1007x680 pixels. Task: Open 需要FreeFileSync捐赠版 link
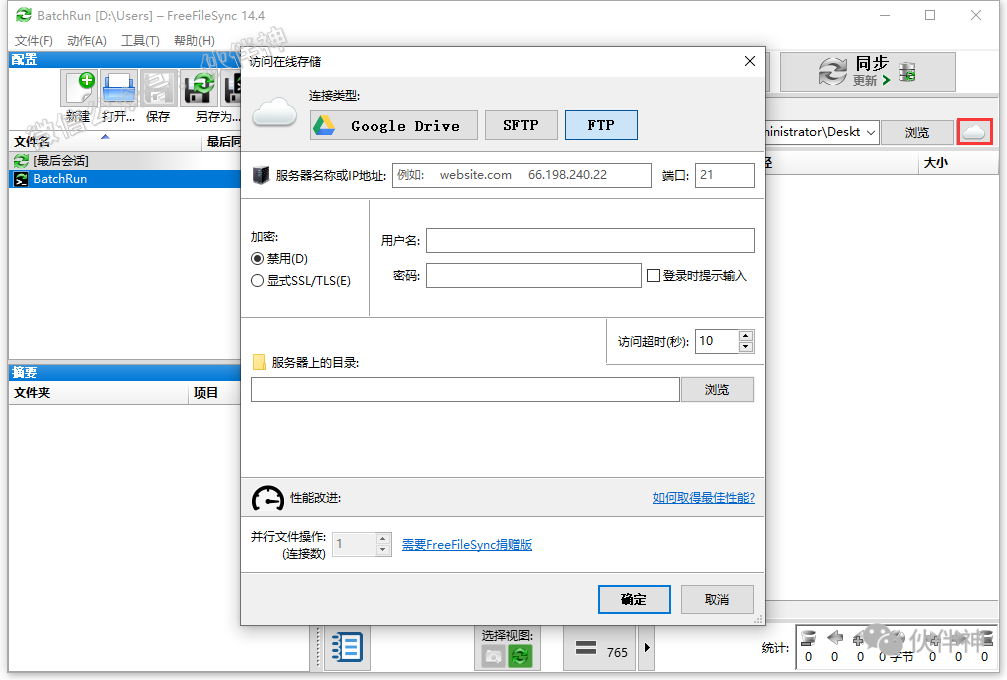pyautogui.click(x=467, y=545)
